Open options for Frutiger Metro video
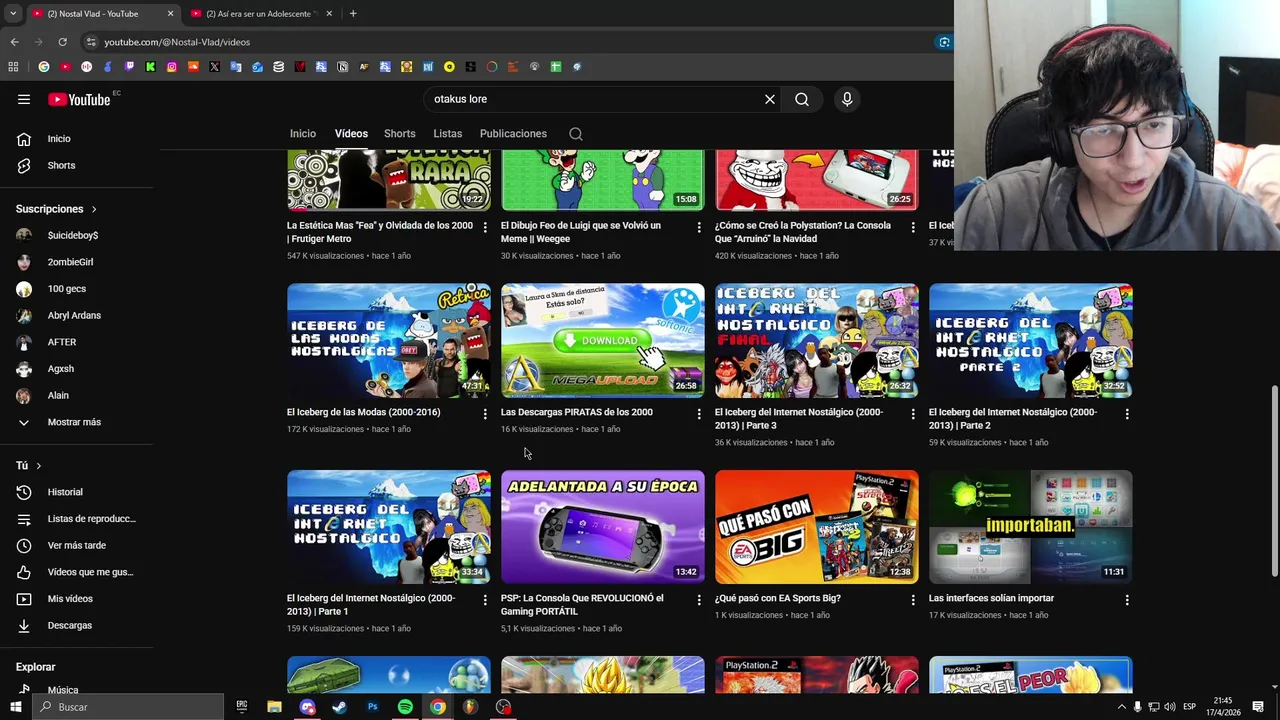1280x720 pixels. 485,228
